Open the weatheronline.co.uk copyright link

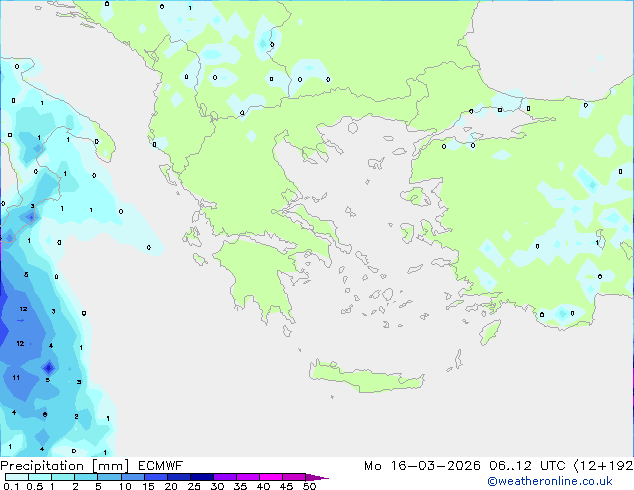click(549, 481)
